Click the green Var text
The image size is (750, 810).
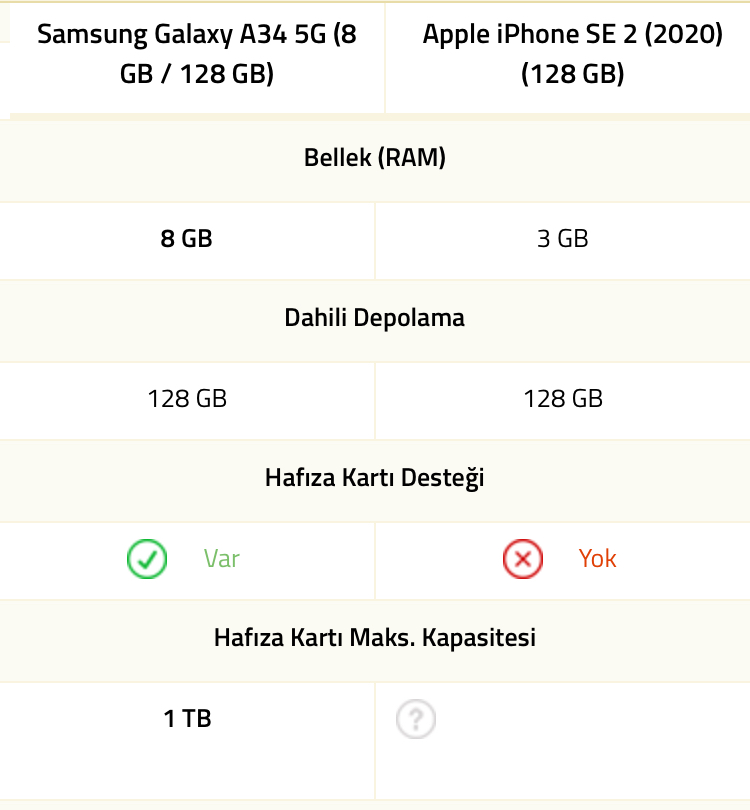point(222,558)
